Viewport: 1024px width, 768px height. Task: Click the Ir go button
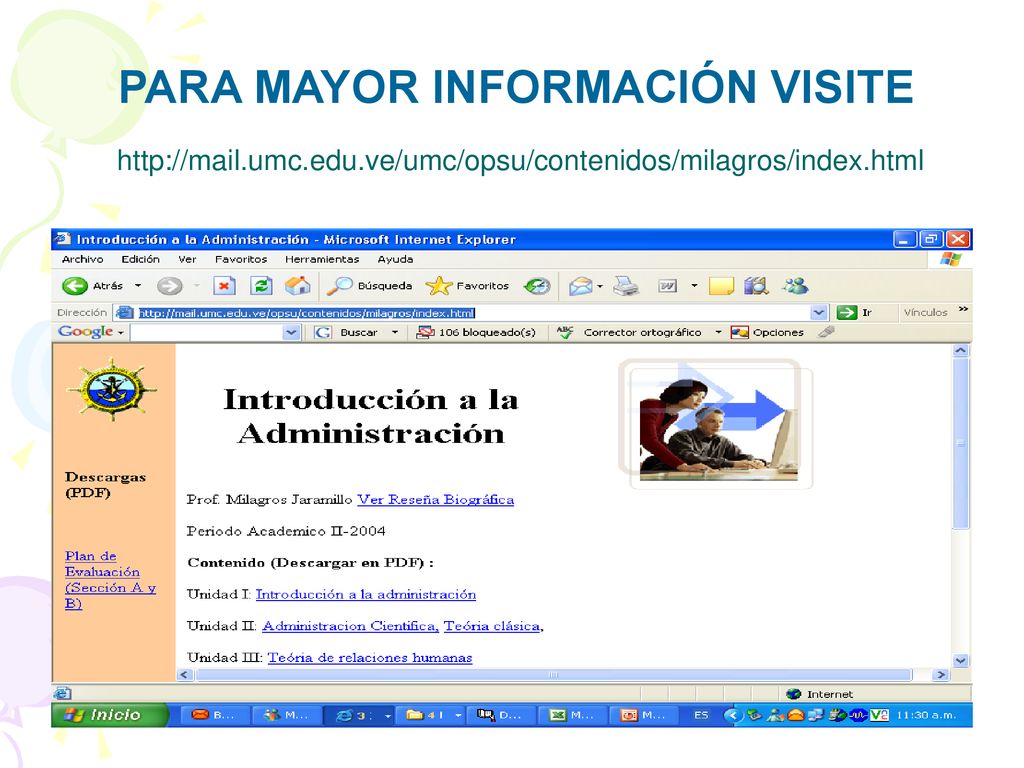coord(855,313)
